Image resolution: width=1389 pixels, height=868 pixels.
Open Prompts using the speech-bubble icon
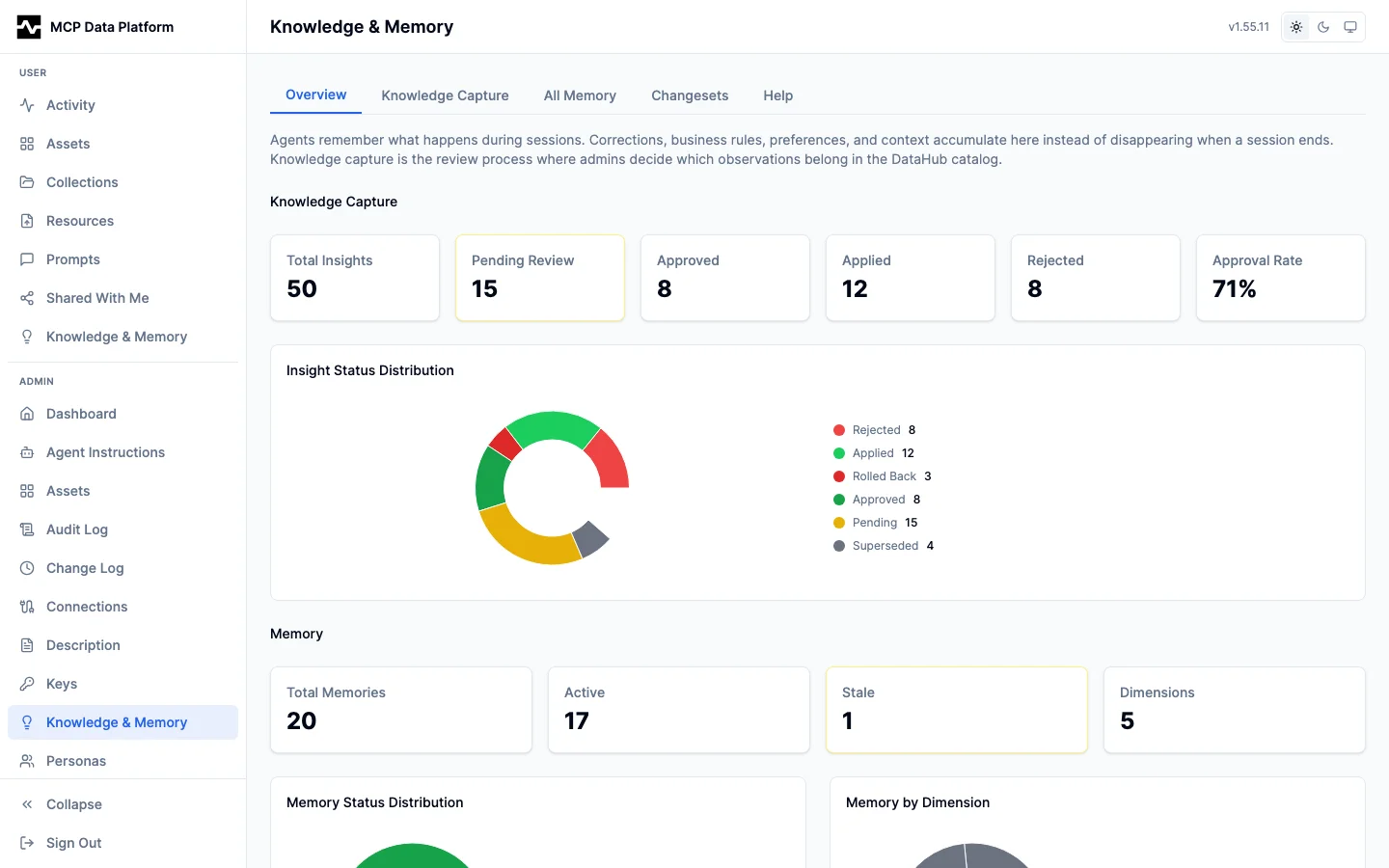pyautogui.click(x=27, y=259)
